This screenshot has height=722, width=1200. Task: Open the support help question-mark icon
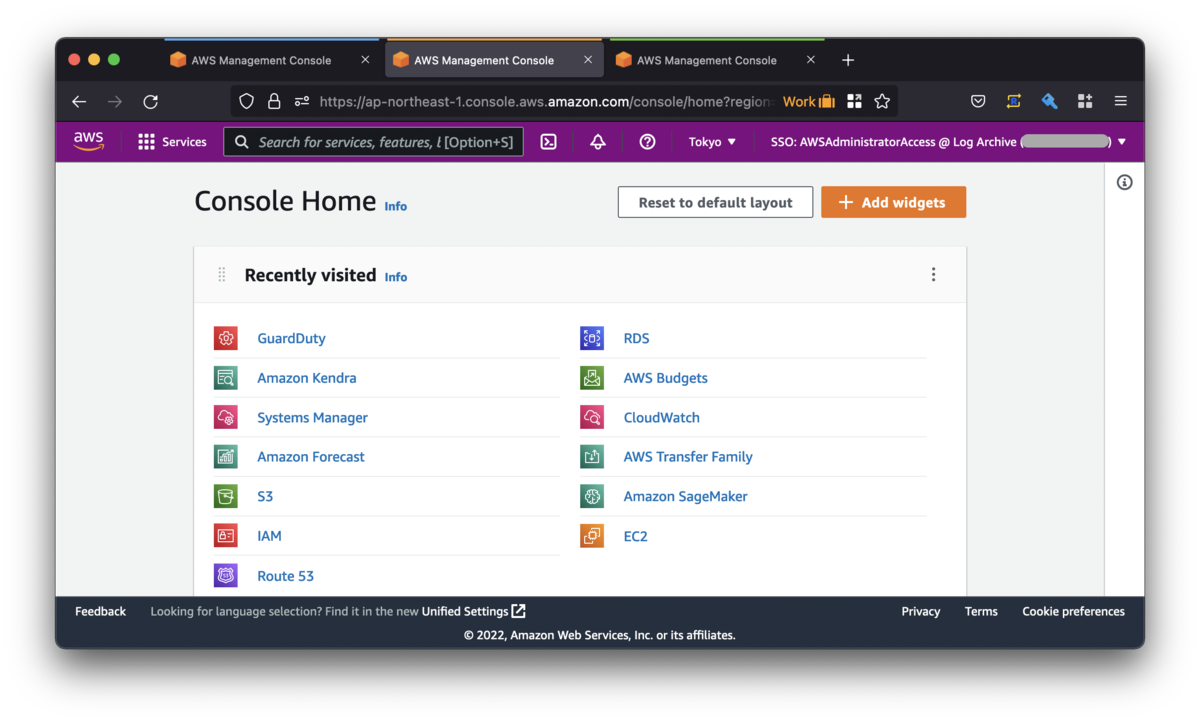coord(647,142)
